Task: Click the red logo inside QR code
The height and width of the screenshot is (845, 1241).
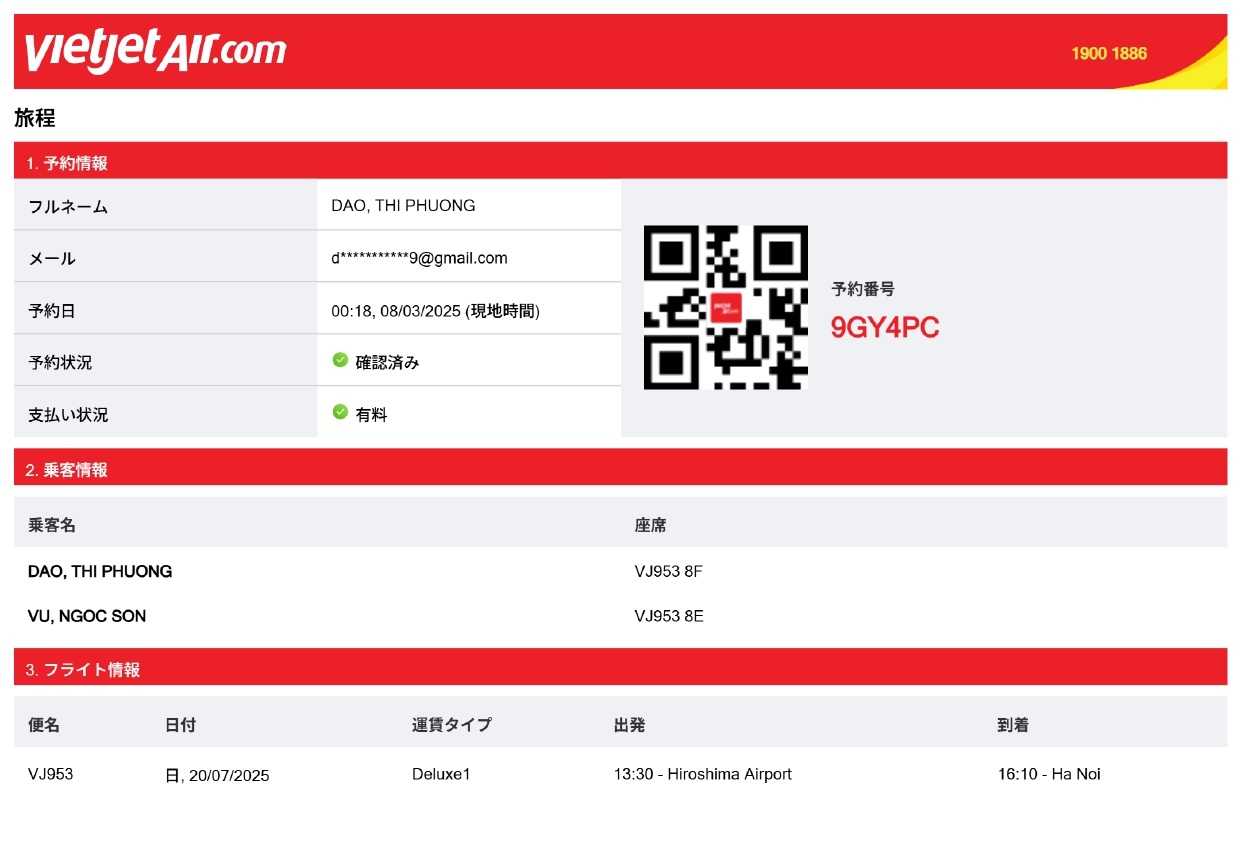Action: [x=725, y=307]
